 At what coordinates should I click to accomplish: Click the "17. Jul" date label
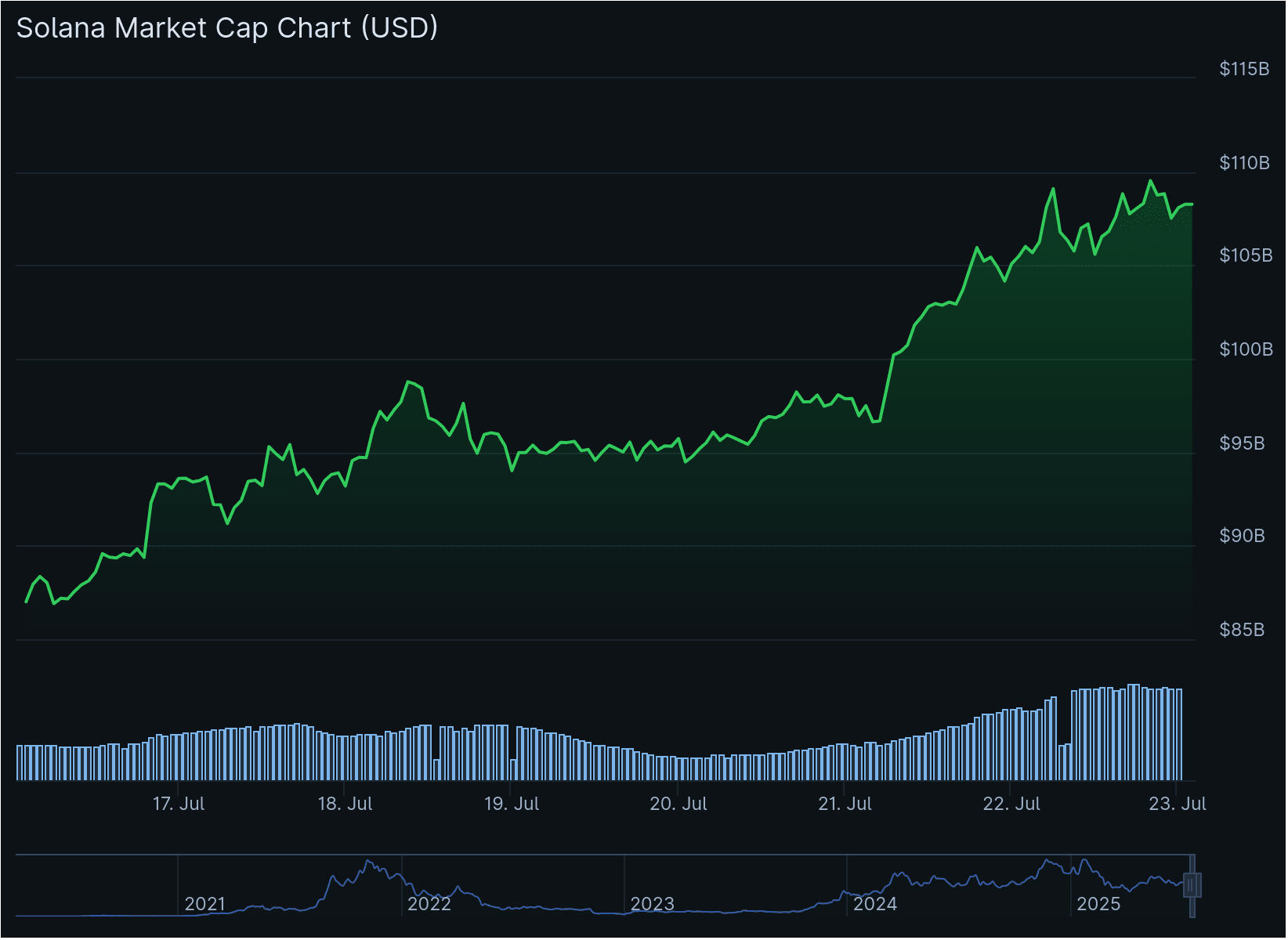pyautogui.click(x=179, y=804)
